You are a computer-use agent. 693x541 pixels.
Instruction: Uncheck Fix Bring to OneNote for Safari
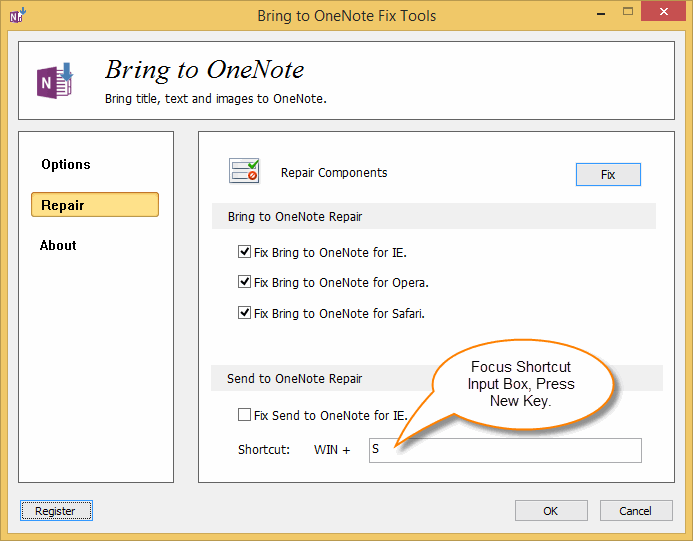244,313
